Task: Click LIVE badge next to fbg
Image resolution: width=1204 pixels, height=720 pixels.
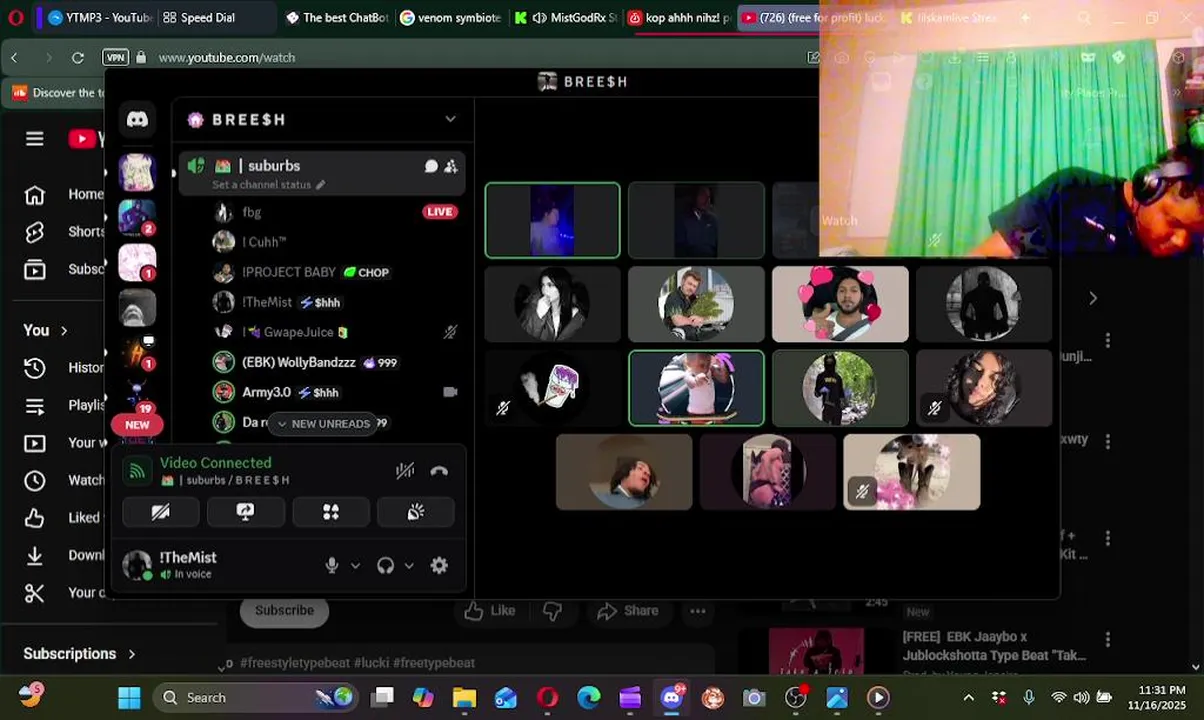Action: [440, 212]
